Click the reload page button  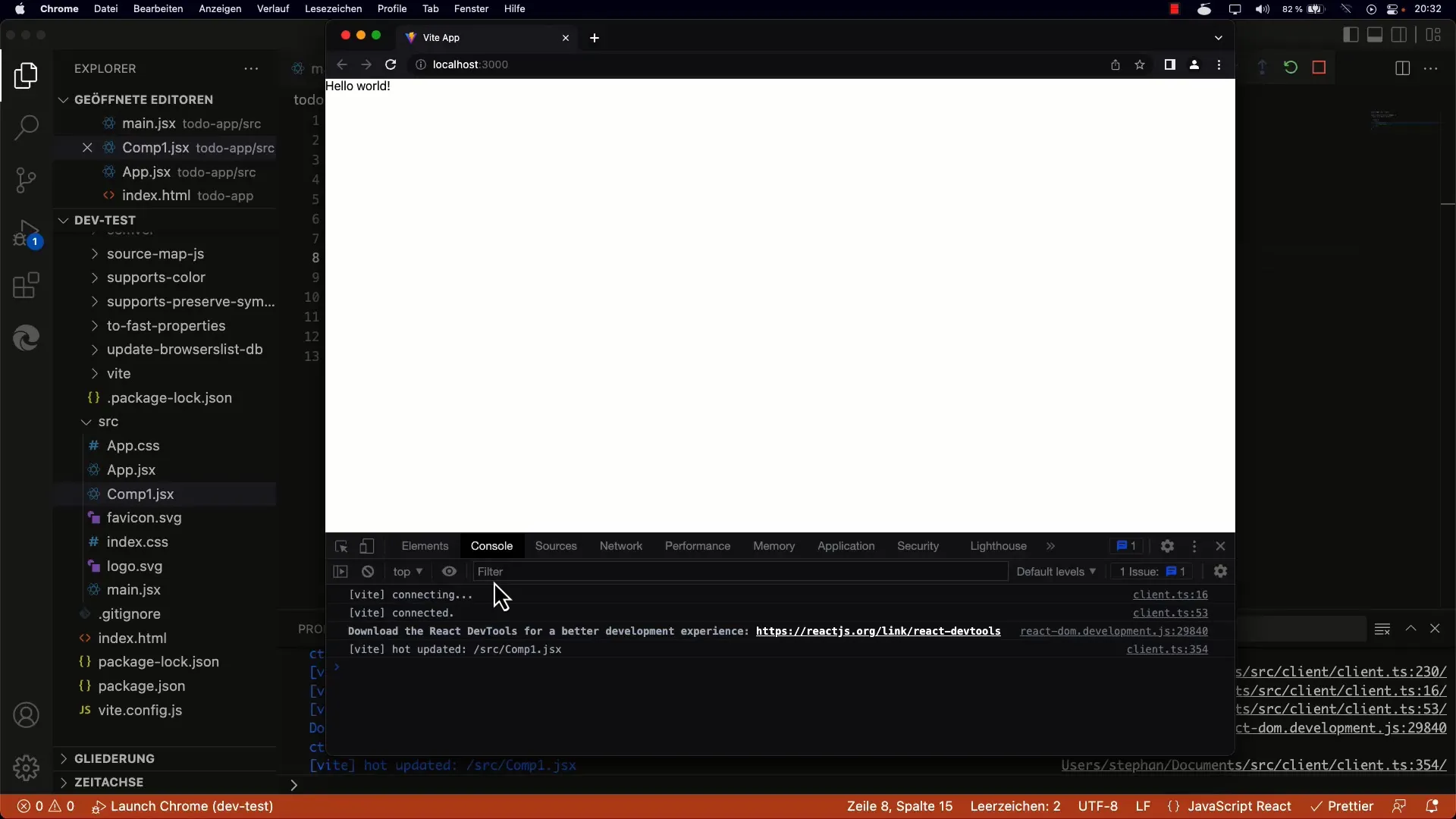[x=390, y=64]
